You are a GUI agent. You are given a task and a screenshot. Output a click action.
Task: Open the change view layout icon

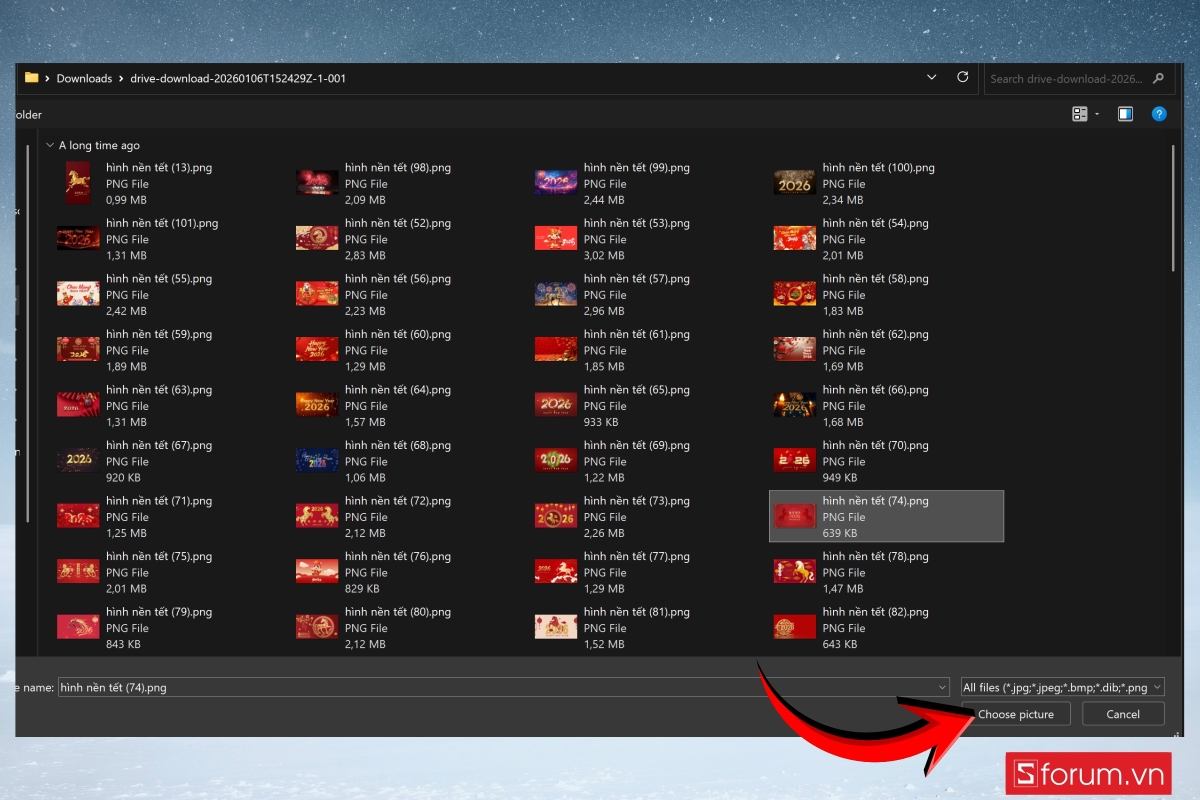pyautogui.click(x=1079, y=114)
